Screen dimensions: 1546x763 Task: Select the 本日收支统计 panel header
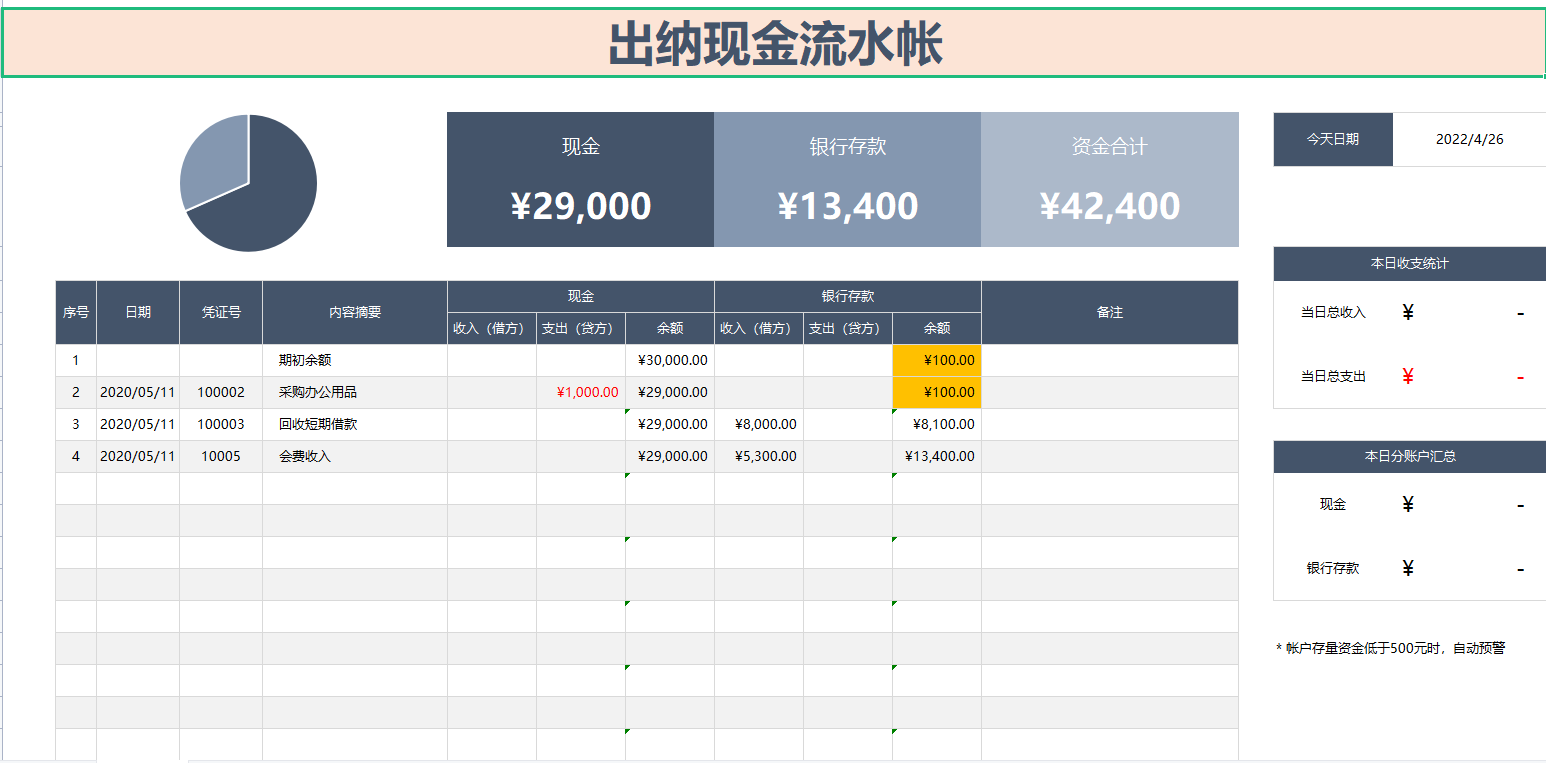(1408, 264)
